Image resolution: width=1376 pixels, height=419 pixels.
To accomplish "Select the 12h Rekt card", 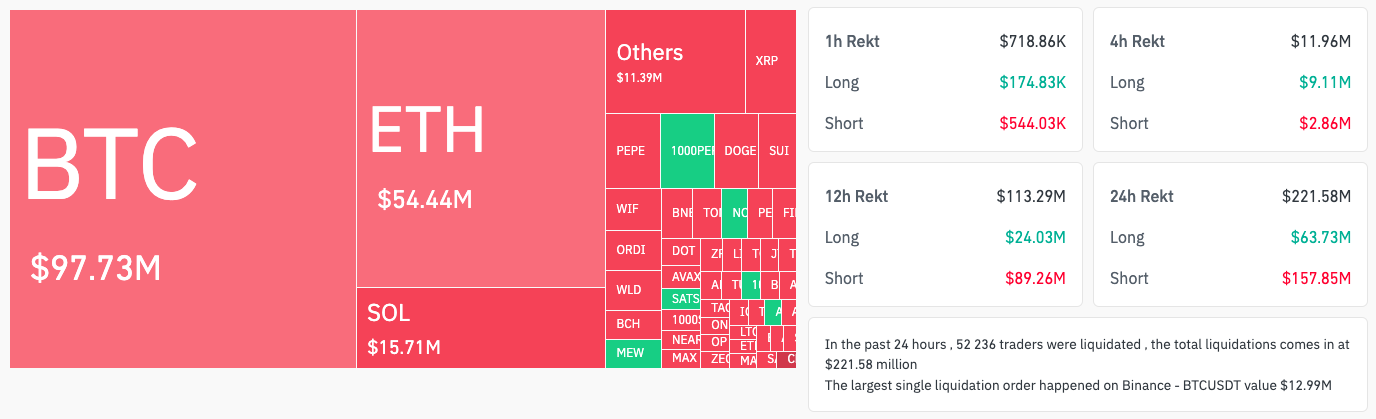I will pos(945,236).
